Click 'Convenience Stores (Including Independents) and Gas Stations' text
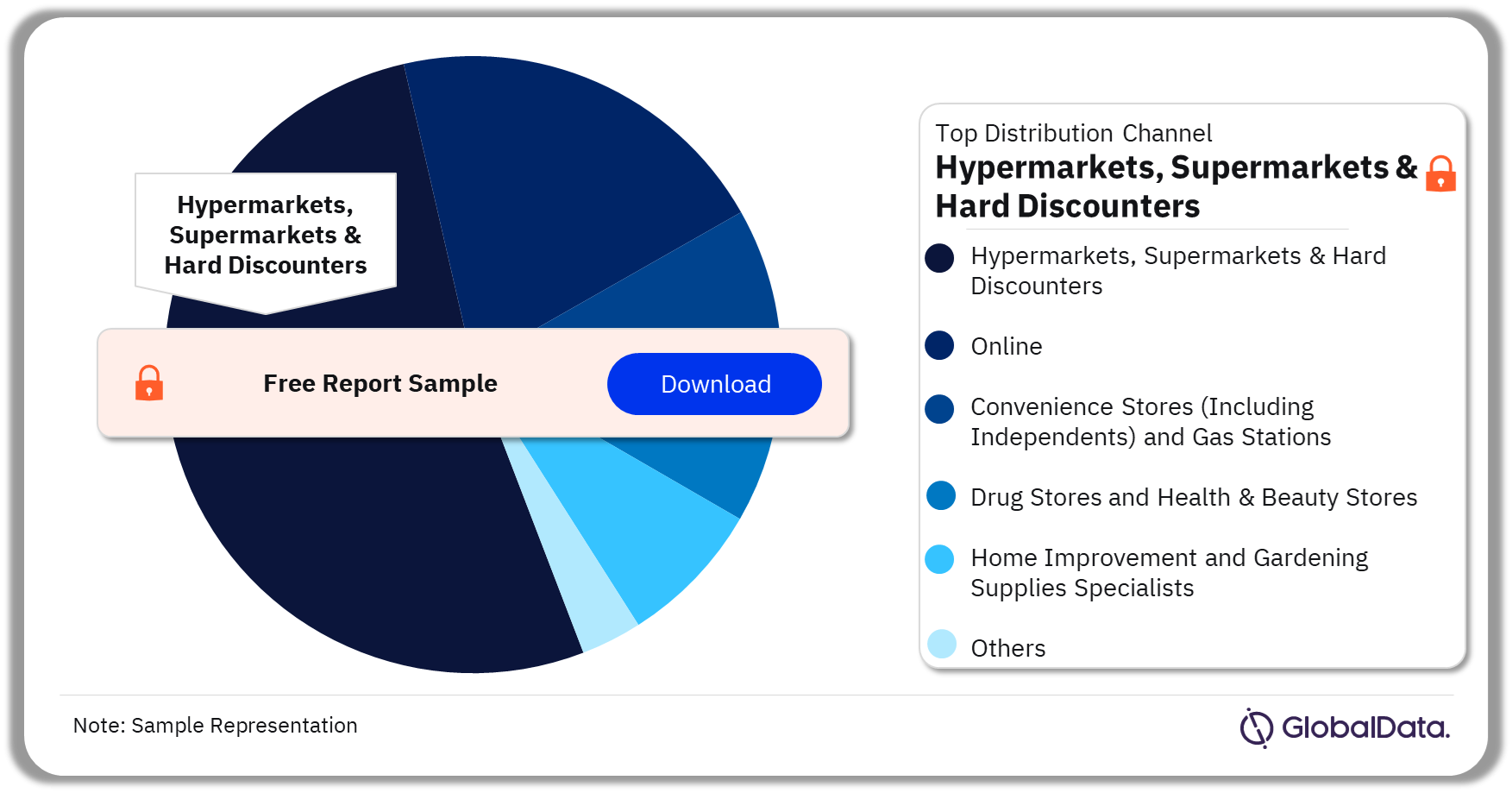The image size is (1512, 793). [x=1151, y=422]
